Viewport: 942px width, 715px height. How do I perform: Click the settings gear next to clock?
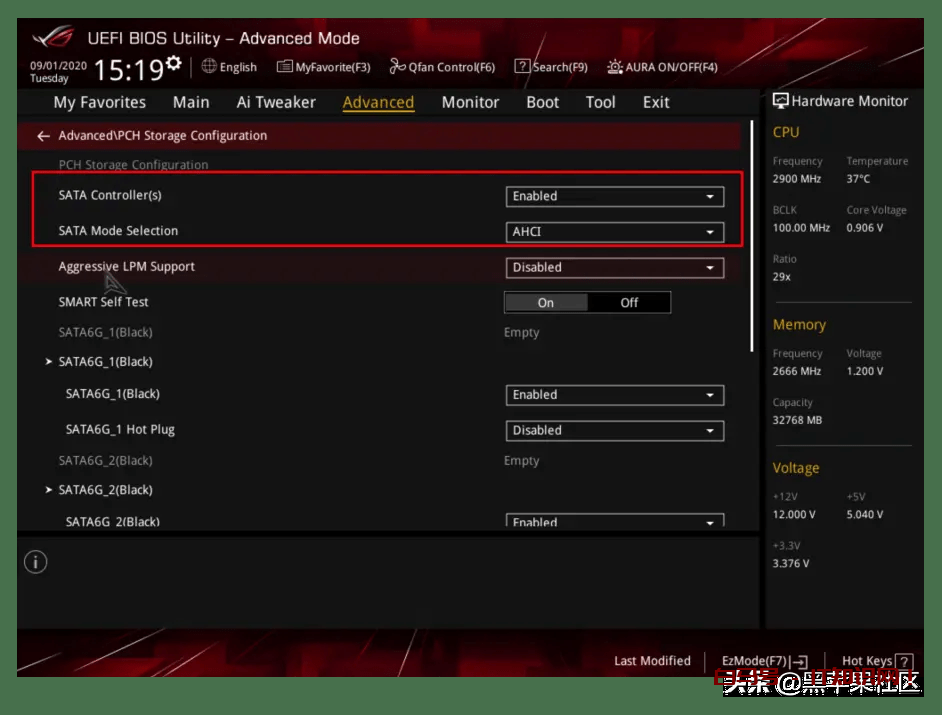click(174, 64)
